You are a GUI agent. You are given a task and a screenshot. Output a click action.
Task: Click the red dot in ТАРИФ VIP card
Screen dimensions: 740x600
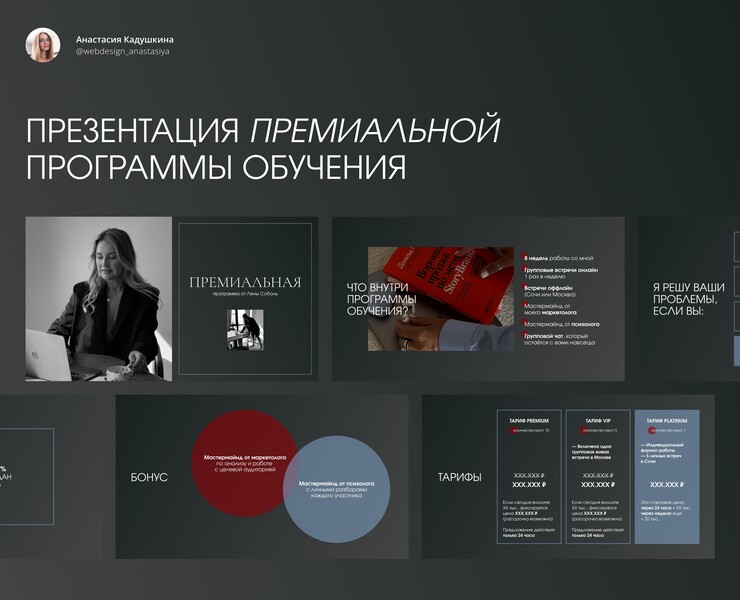point(583,431)
